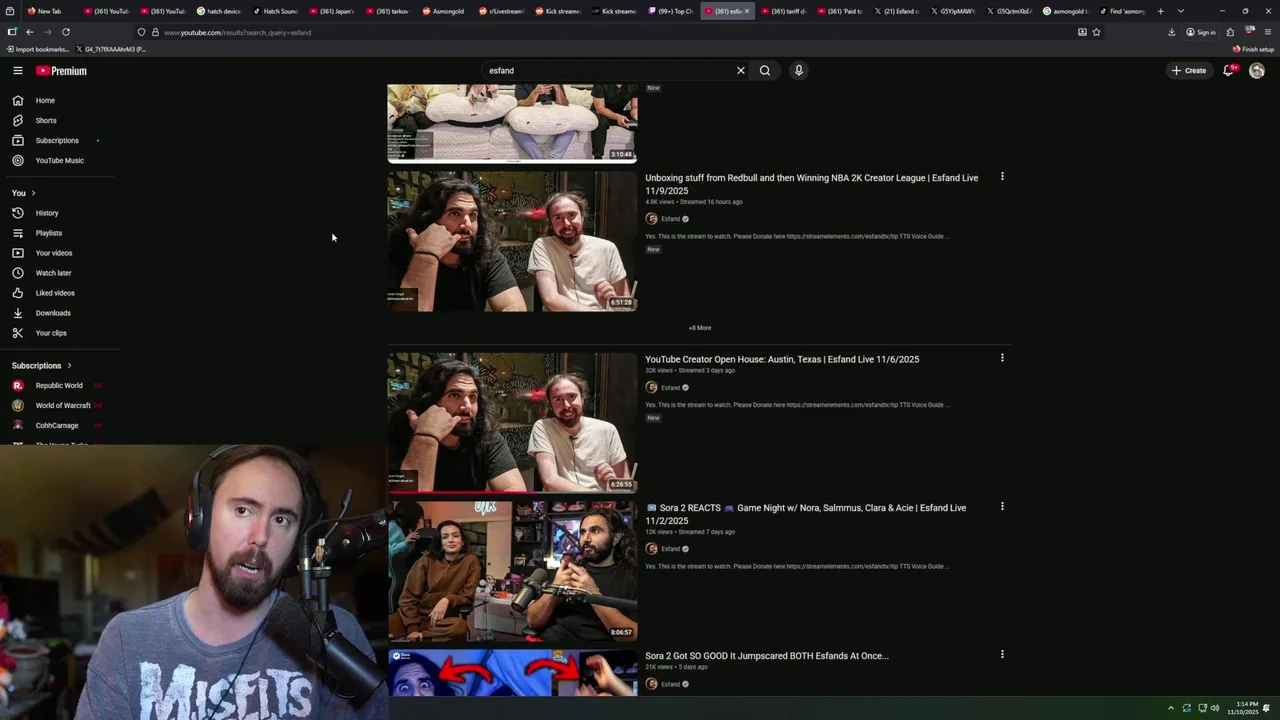Viewport: 1280px width, 720px height.
Task: Open more options for Sora 2 REACTS video
Action: 1002,507
